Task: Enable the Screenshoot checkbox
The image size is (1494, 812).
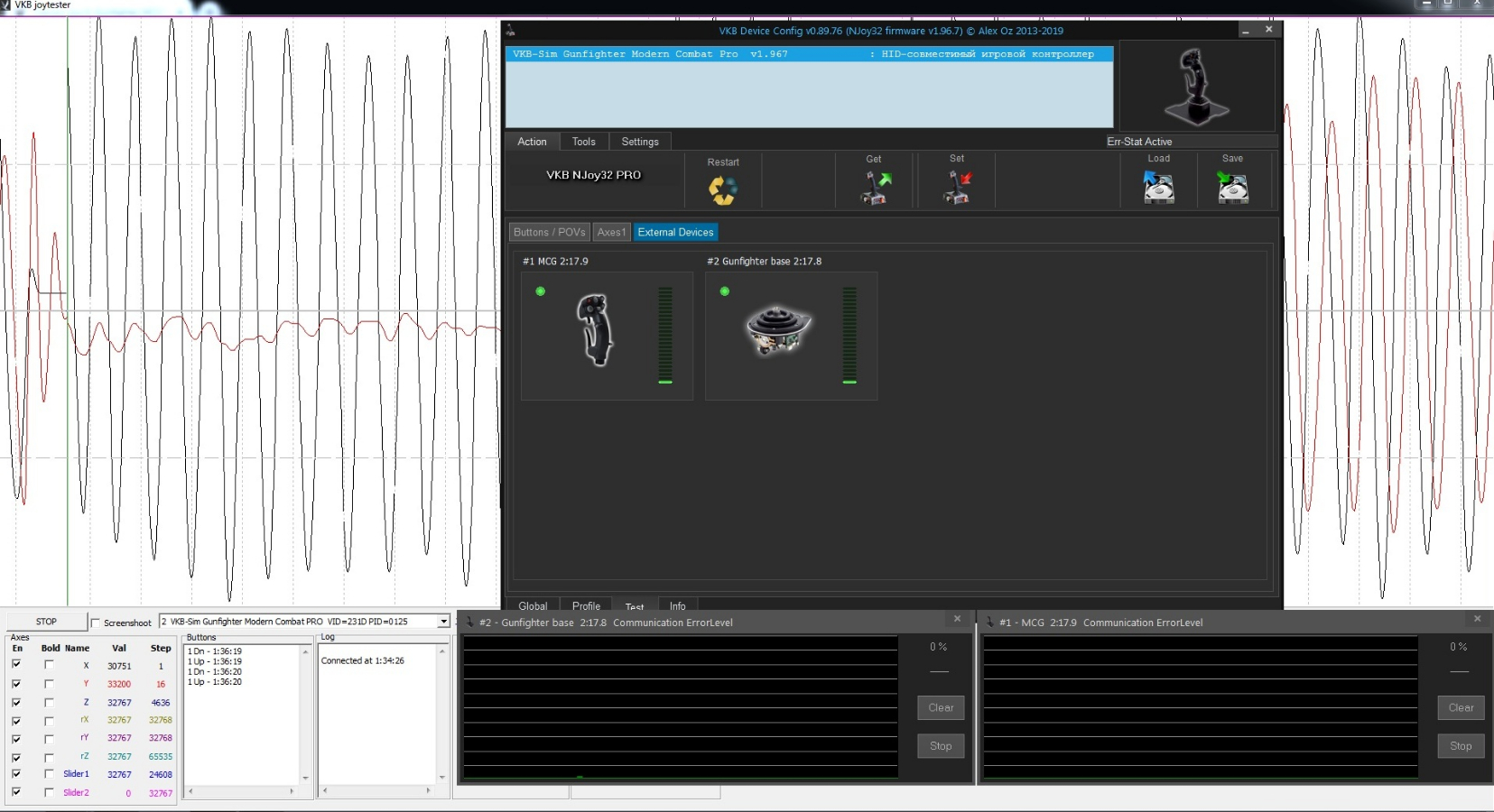Action: point(95,623)
